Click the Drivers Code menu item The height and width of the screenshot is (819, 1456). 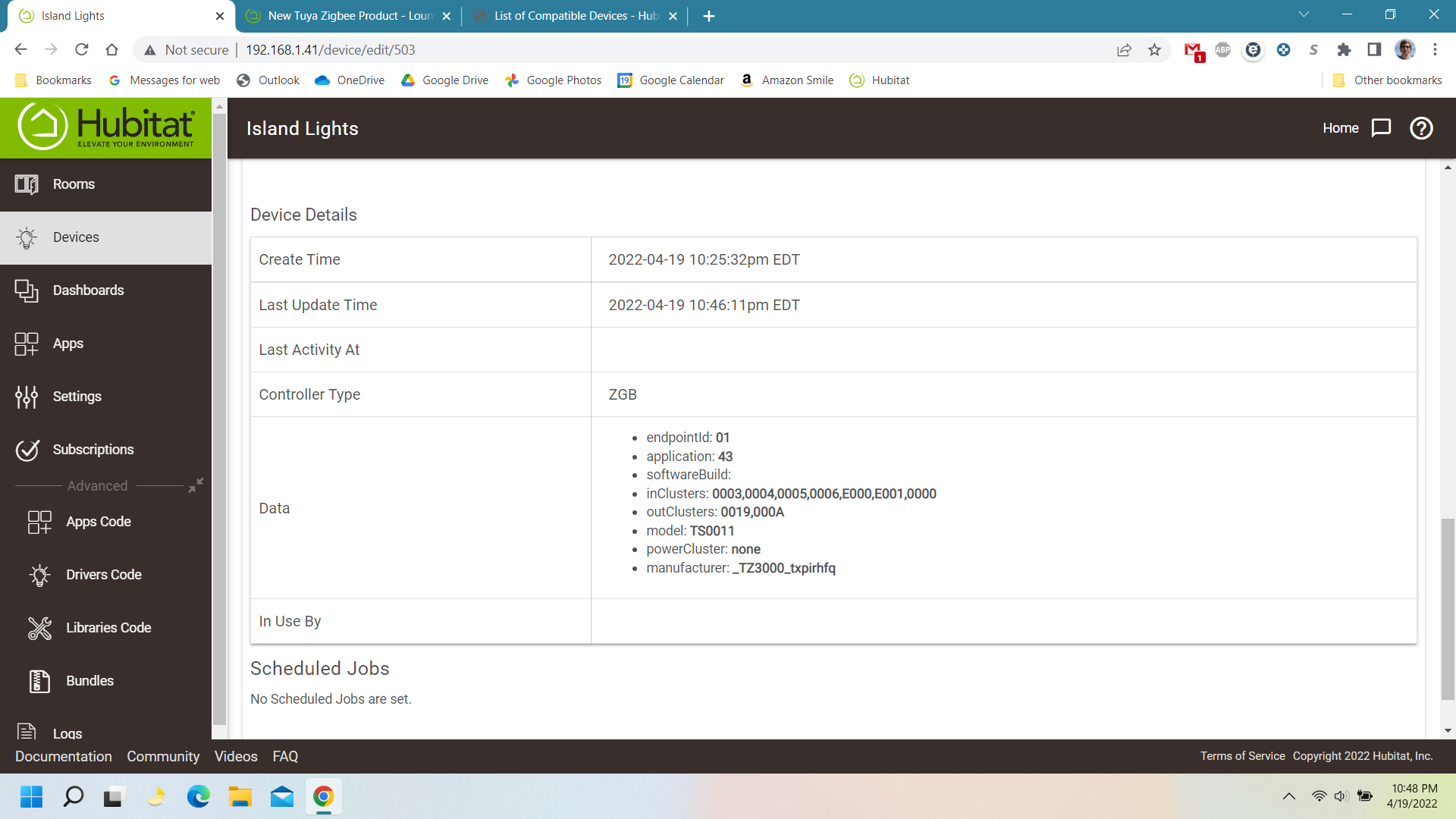(x=104, y=574)
